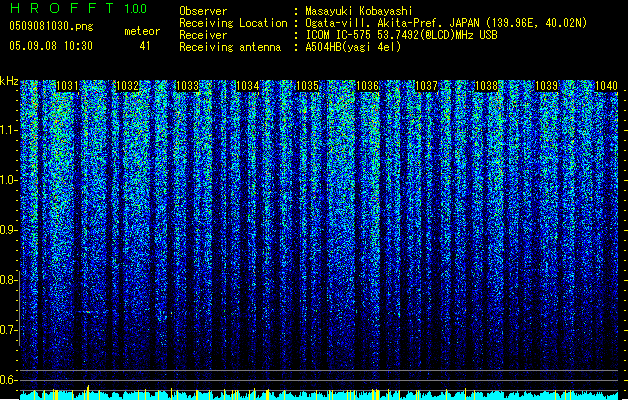Click the kHz axis unit label
This screenshot has width=629, height=400.
[x=9, y=81]
